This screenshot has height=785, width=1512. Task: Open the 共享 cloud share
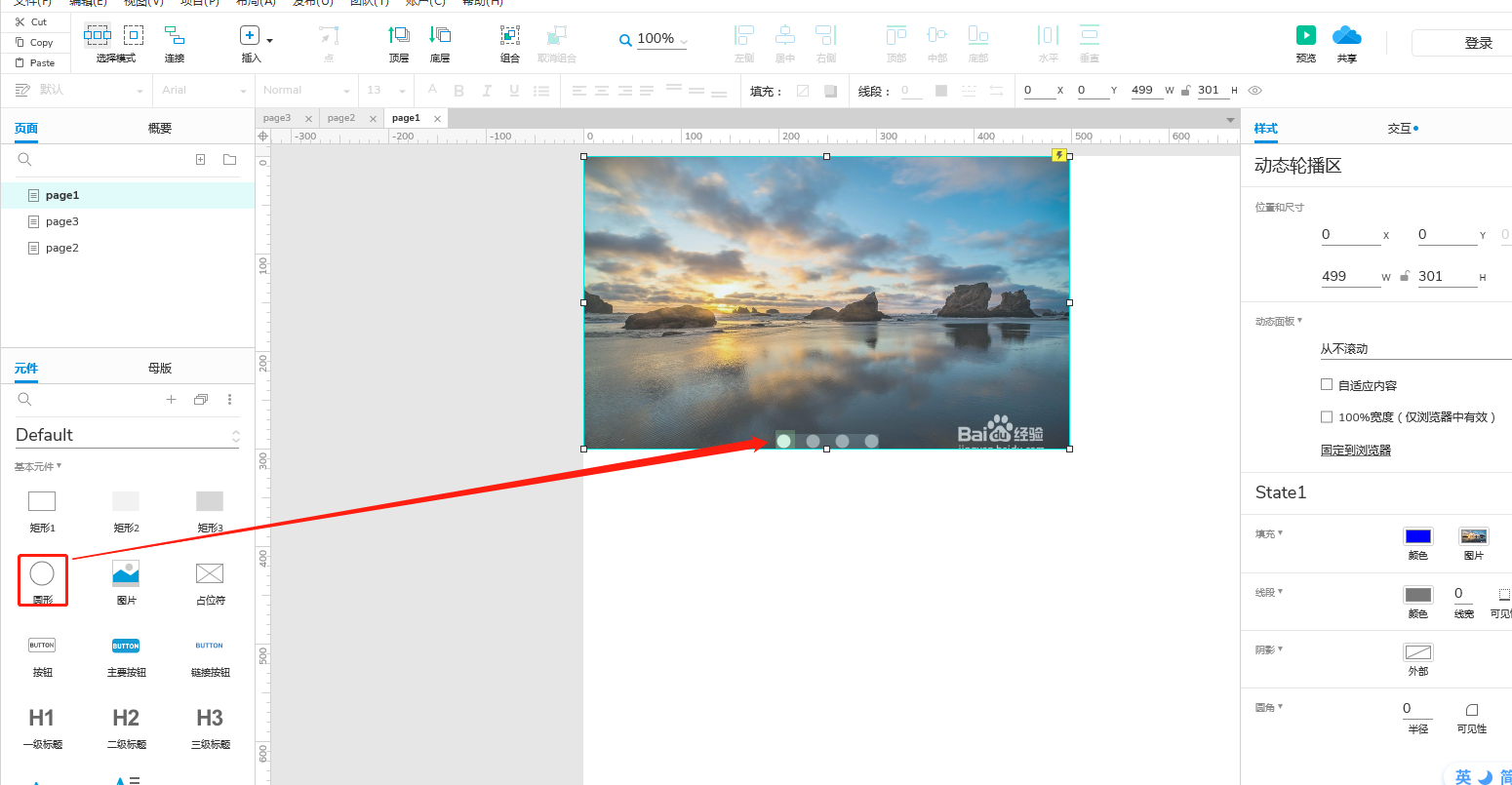coord(1347,44)
